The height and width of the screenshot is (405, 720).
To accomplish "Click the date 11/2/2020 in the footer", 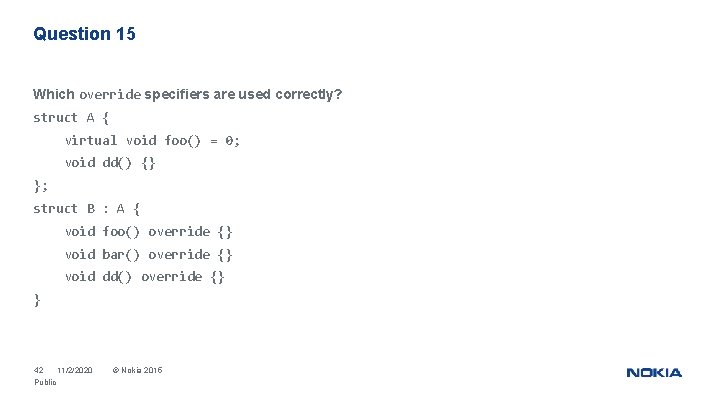I will 75,371.
